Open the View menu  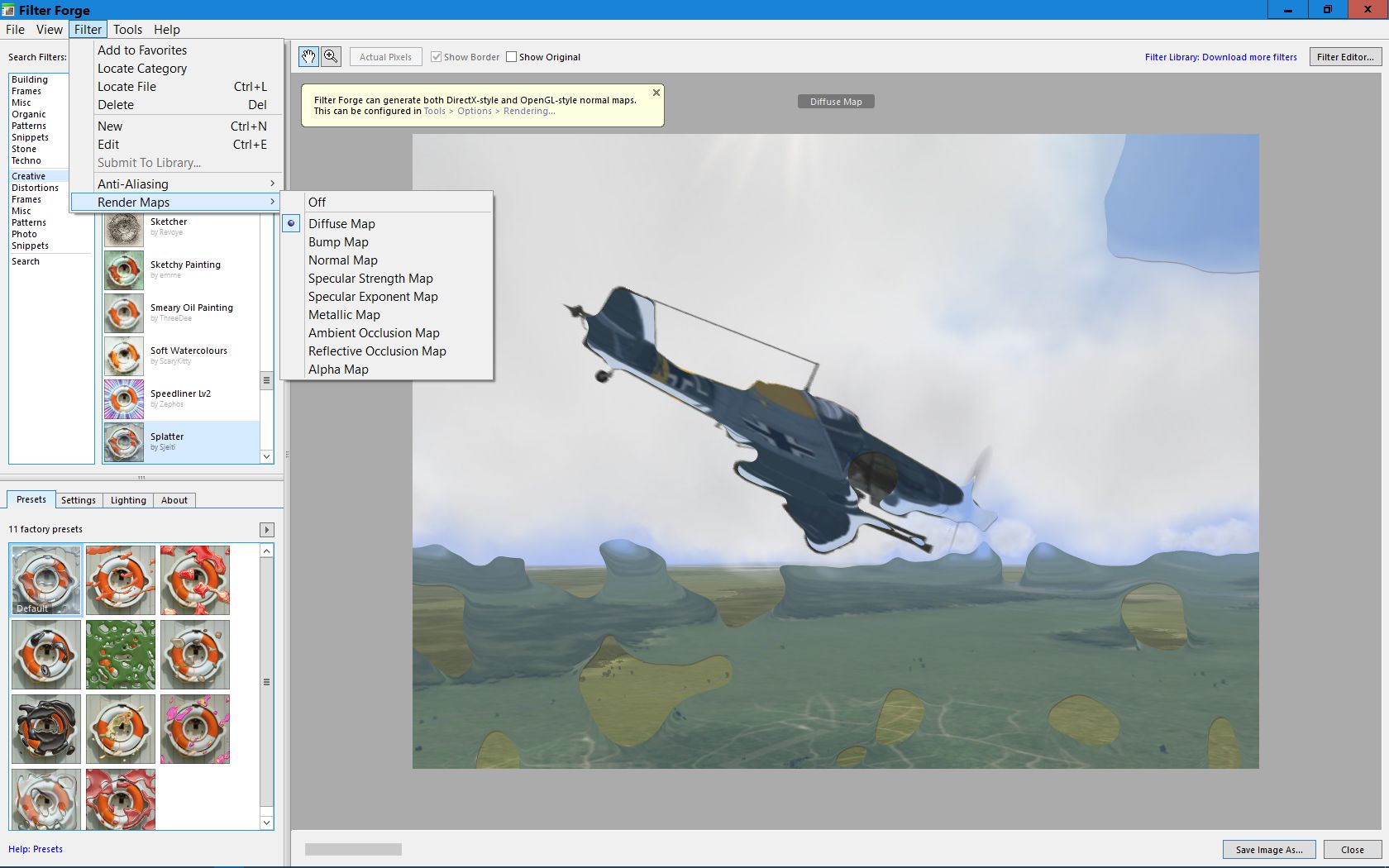pyautogui.click(x=50, y=30)
